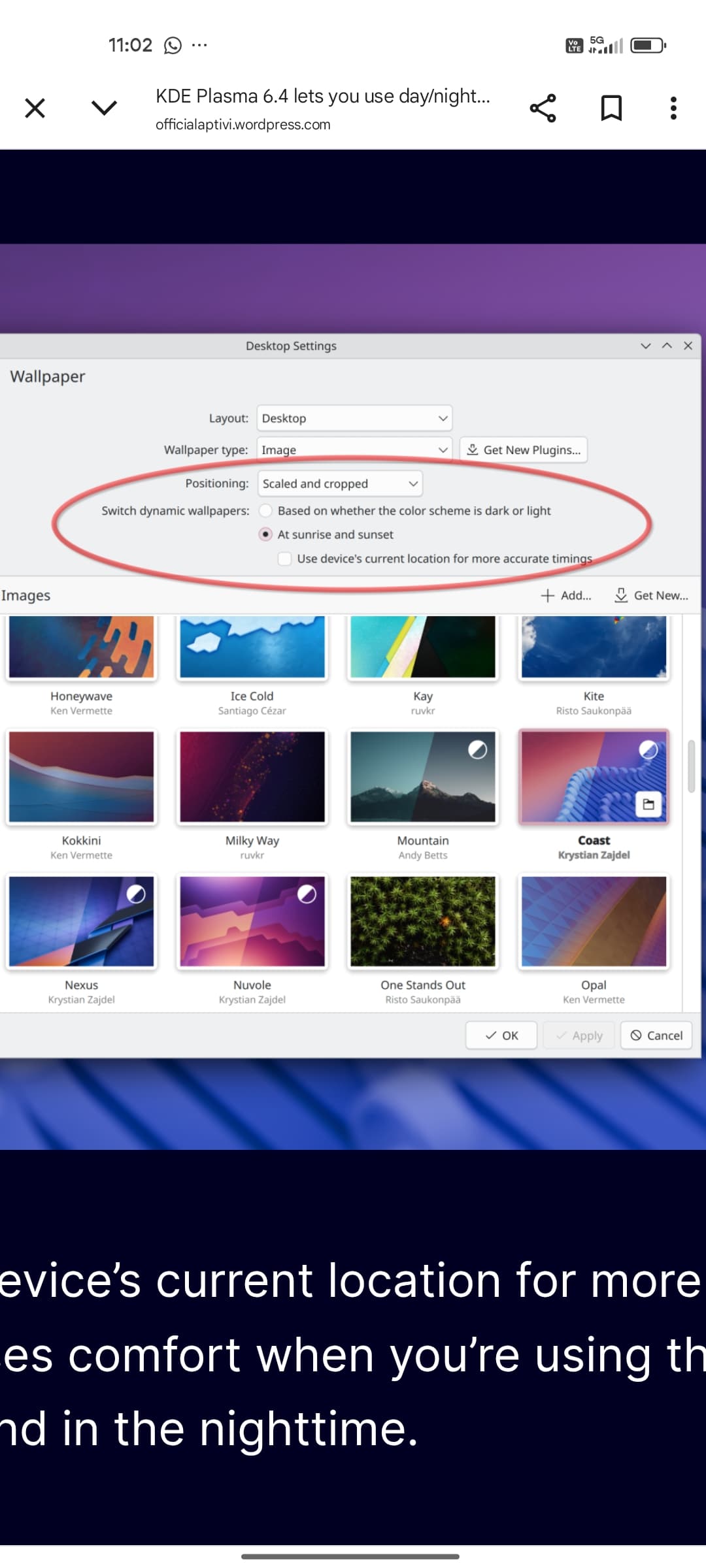Tap the VoLTE indicator in status bar
The image size is (706, 1568).
click(575, 45)
